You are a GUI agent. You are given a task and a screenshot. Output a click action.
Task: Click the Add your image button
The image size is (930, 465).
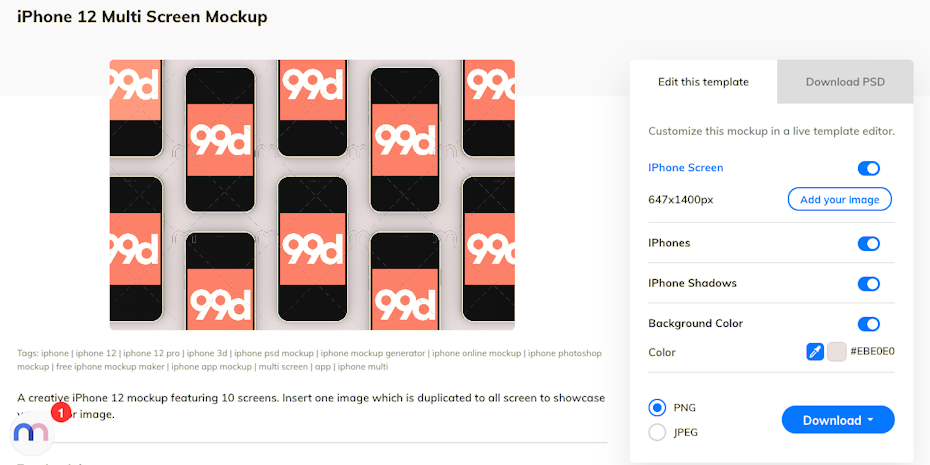[839, 200]
